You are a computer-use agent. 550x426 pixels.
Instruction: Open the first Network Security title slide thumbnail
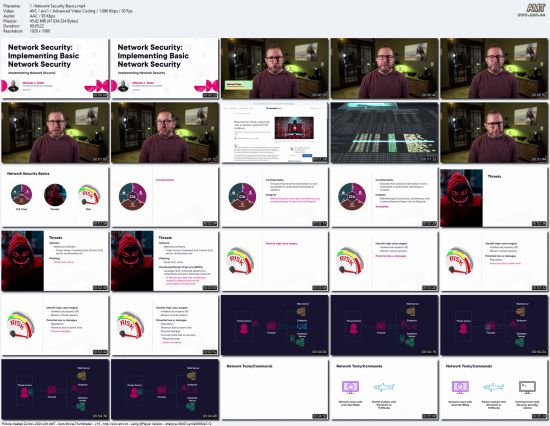click(55, 68)
